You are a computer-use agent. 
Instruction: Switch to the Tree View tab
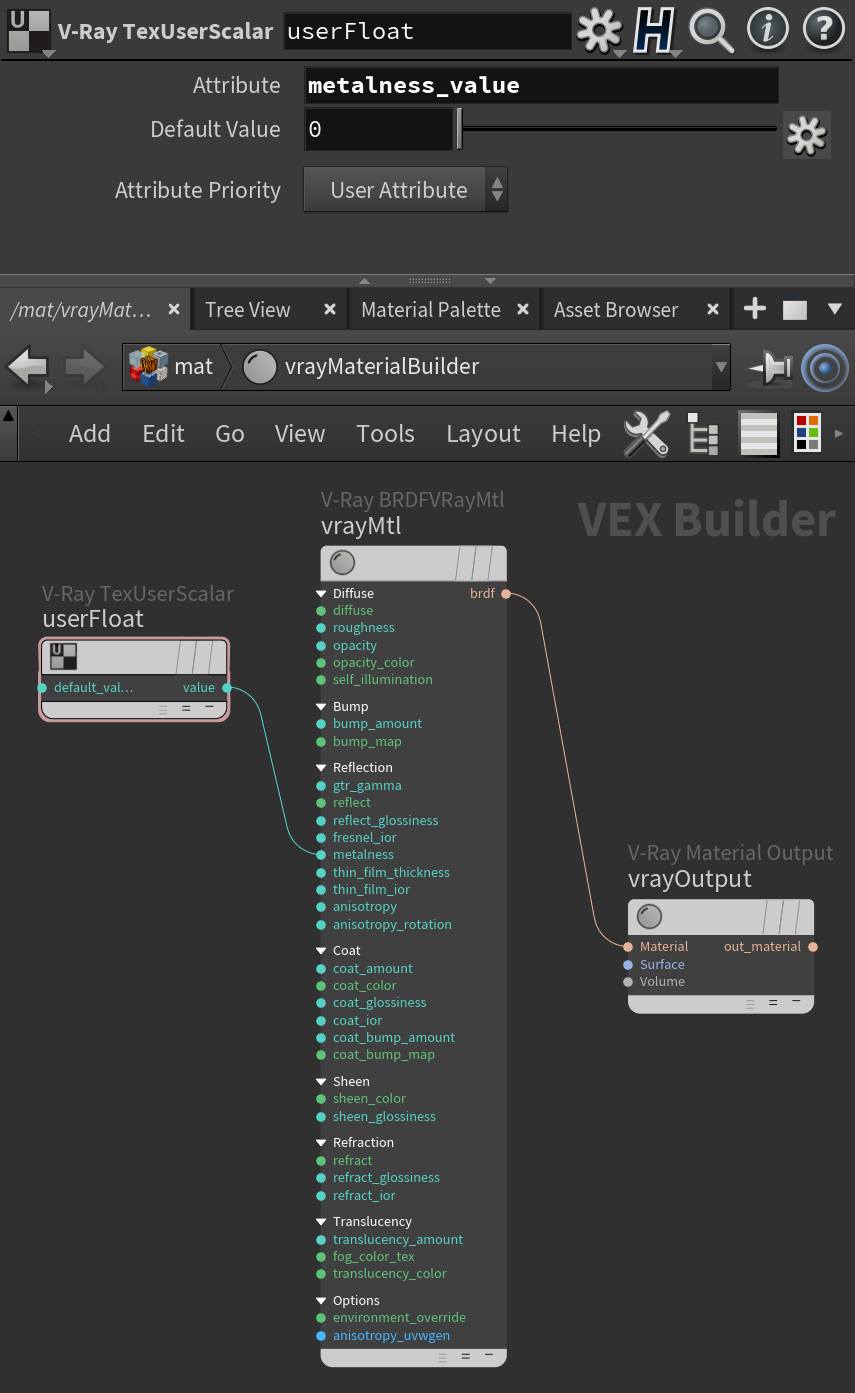[x=248, y=310]
